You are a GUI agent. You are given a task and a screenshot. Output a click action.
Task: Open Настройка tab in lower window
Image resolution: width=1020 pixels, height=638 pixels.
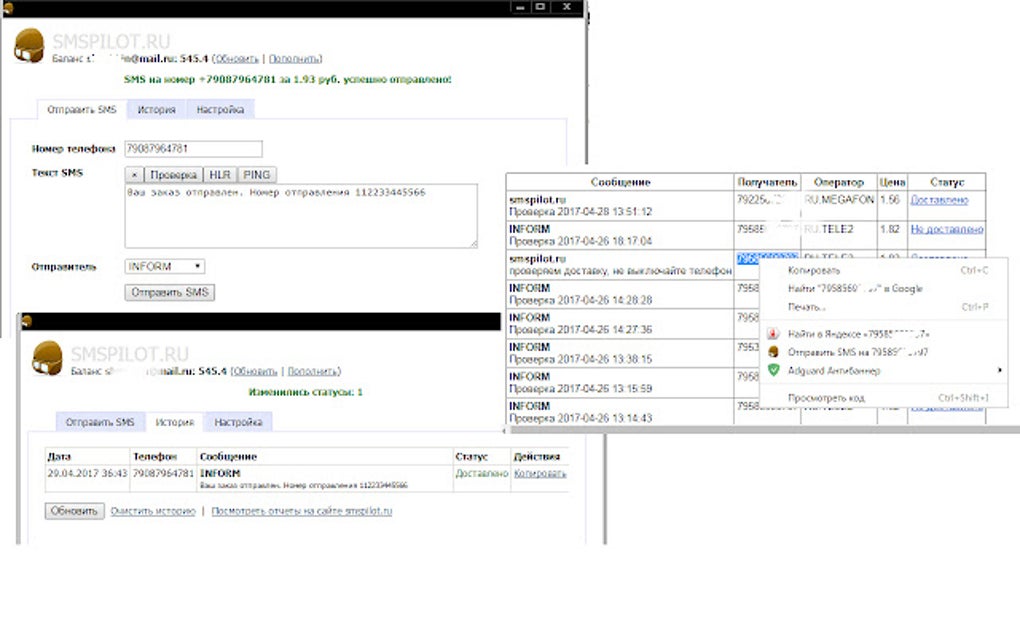(x=238, y=422)
